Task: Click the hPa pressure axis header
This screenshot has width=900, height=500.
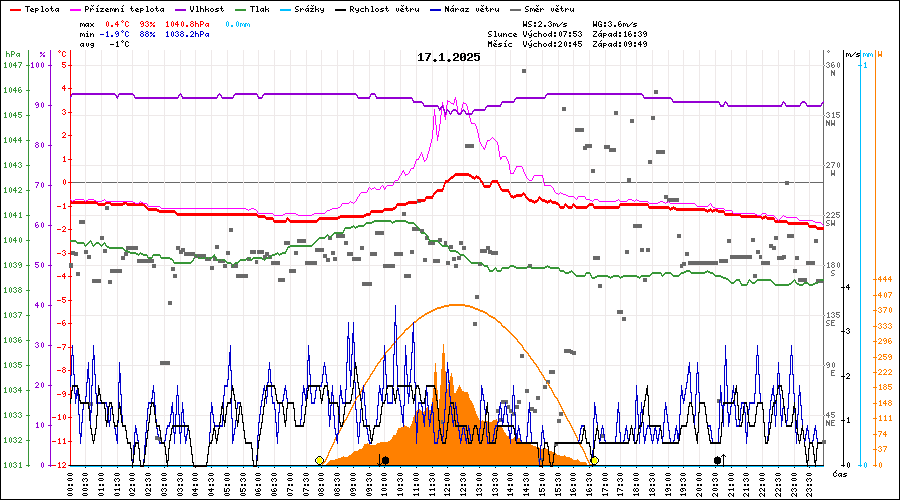Action: click(x=12, y=54)
